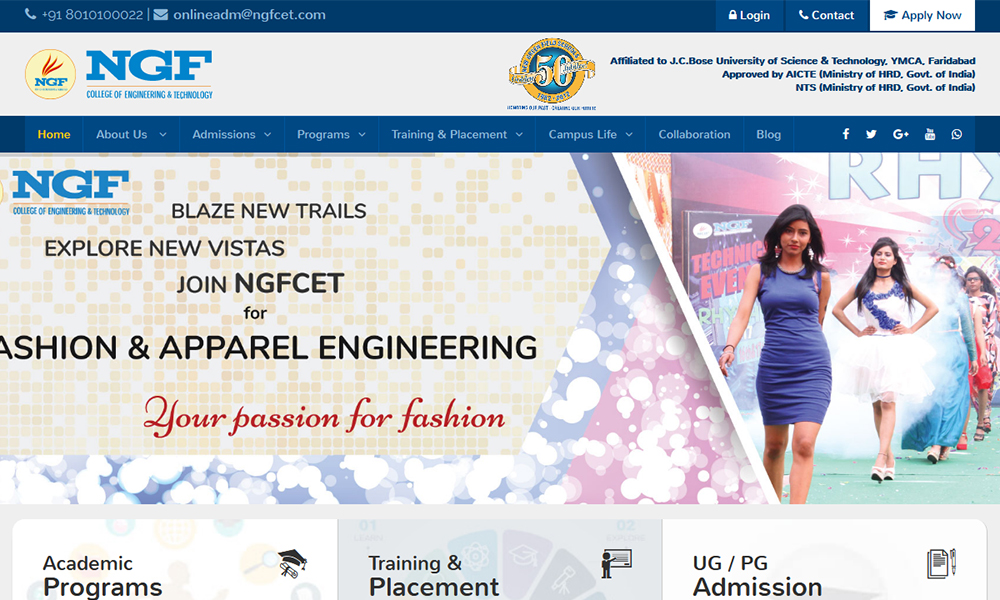The width and height of the screenshot is (1000, 600).
Task: Expand Training & Placement menu
Action: pyautogui.click(x=457, y=134)
